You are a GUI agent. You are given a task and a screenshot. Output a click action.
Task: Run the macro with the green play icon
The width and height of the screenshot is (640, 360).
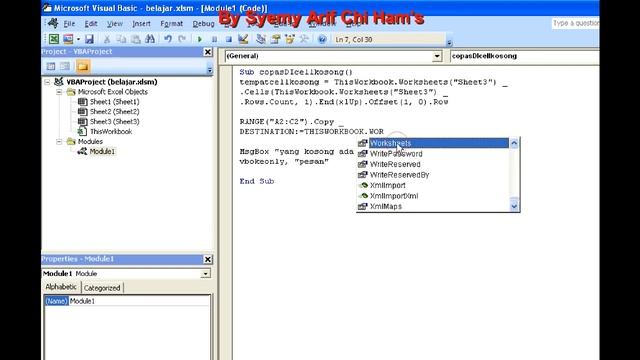tap(200, 39)
